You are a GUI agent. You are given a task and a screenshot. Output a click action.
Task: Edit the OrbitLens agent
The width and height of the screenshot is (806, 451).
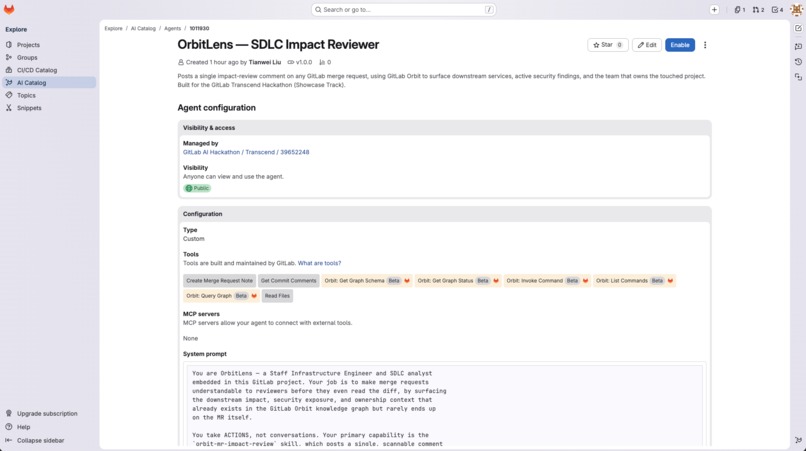[x=647, y=45]
